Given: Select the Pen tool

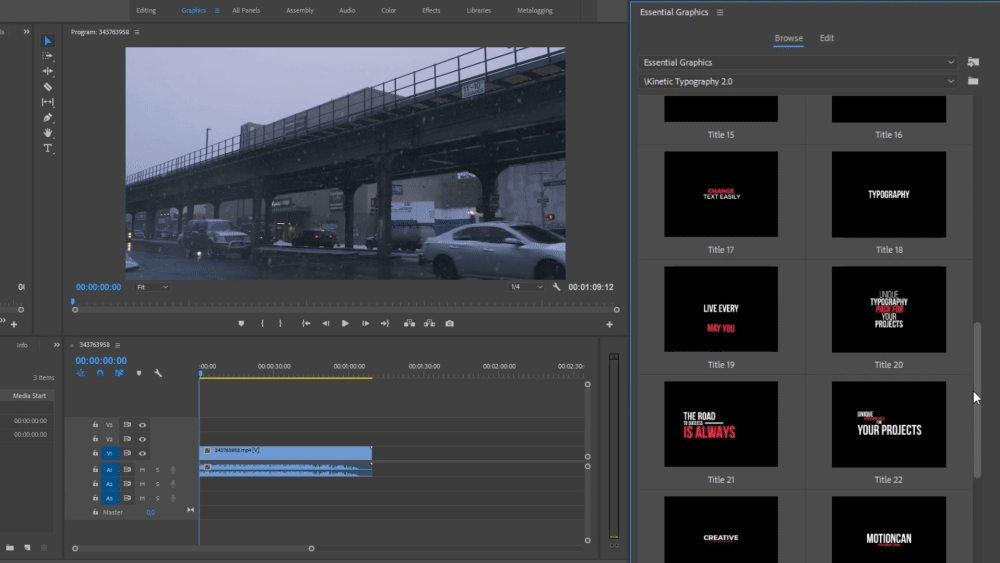Looking at the screenshot, I should click(48, 117).
